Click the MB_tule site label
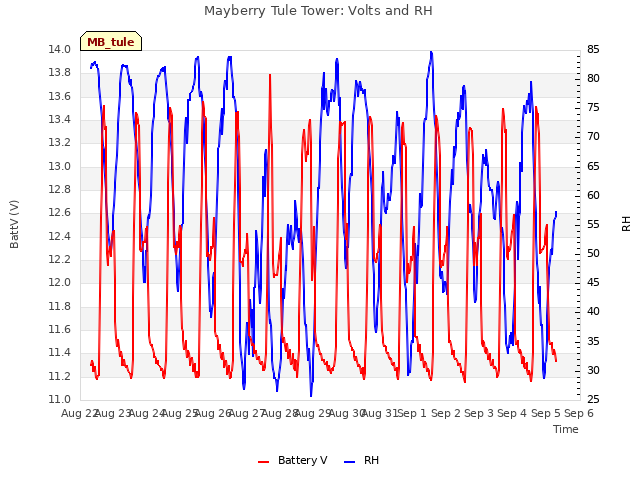Image resolution: width=640 pixels, height=480 pixels. pyautogui.click(x=111, y=42)
